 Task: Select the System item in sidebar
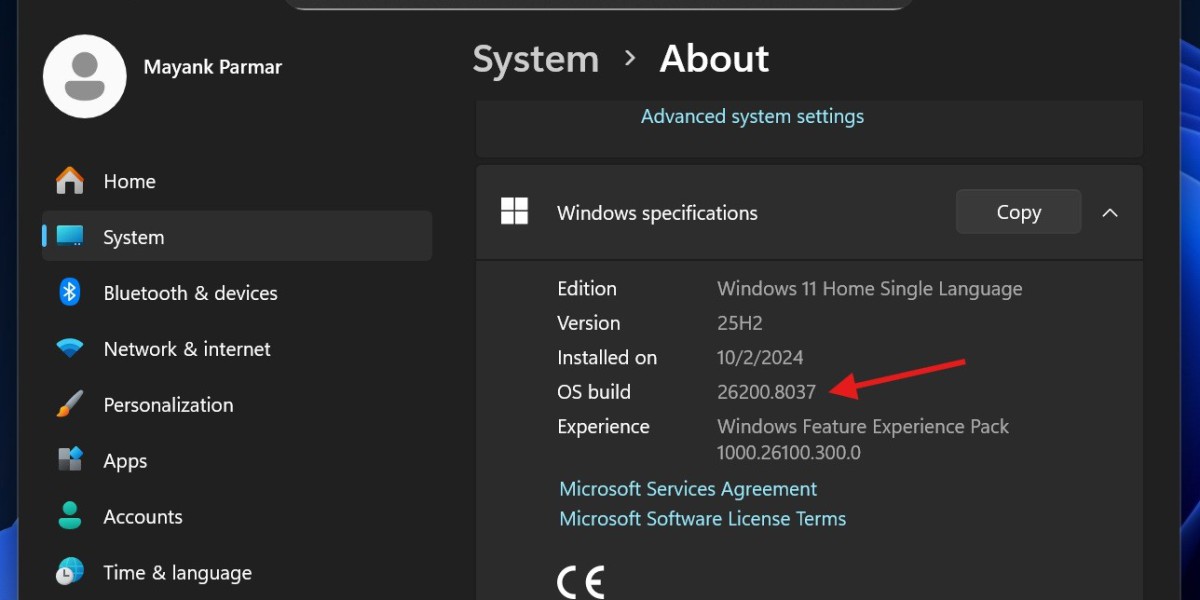pyautogui.click(x=236, y=237)
